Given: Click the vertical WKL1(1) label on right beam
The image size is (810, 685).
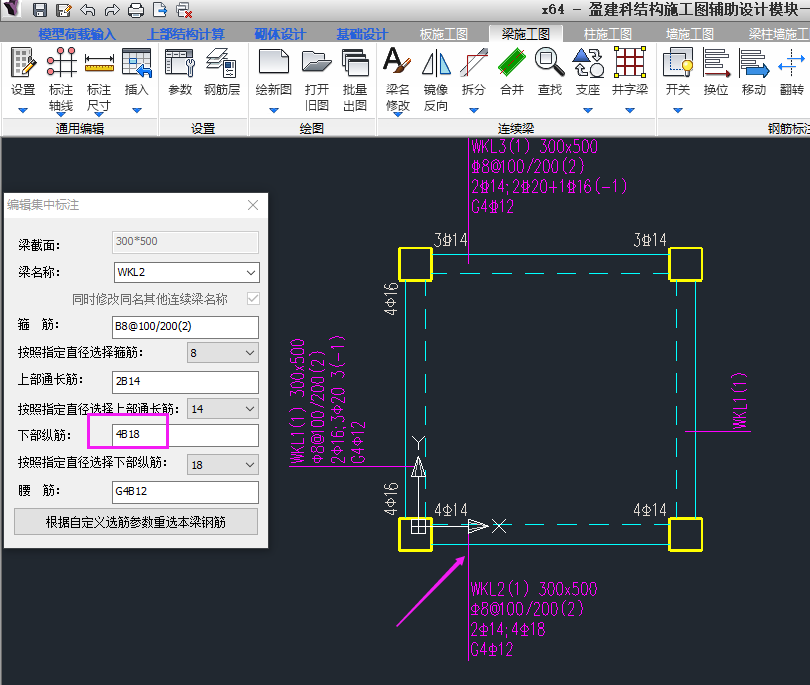Looking at the screenshot, I should pos(740,401).
